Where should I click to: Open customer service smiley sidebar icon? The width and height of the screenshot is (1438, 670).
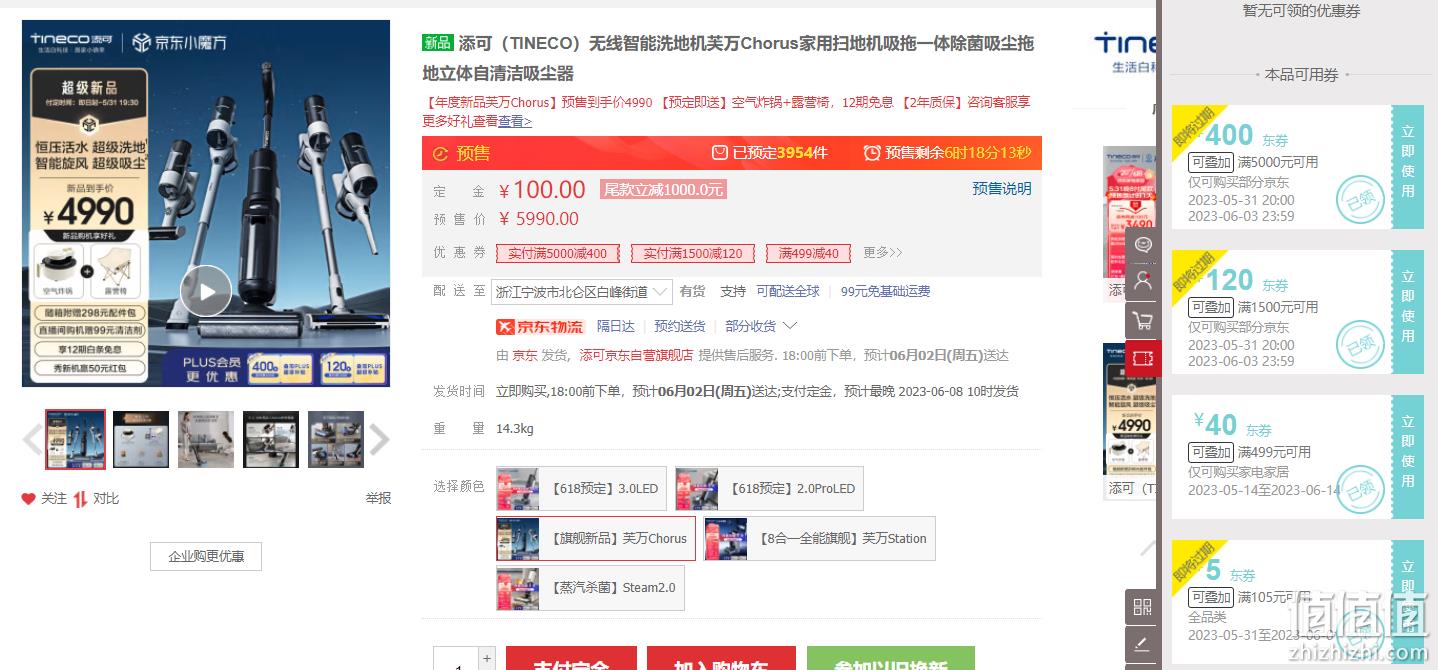click(1143, 245)
